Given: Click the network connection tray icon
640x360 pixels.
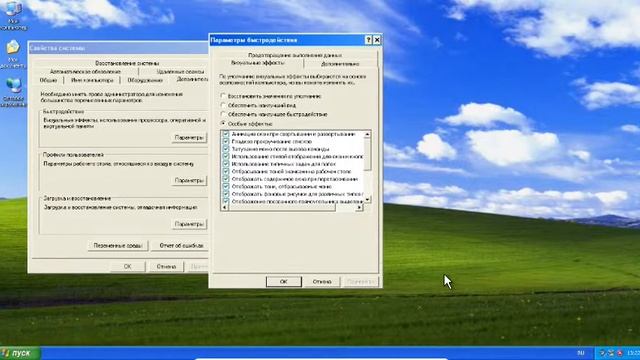Looking at the screenshot, I should point(611,353).
